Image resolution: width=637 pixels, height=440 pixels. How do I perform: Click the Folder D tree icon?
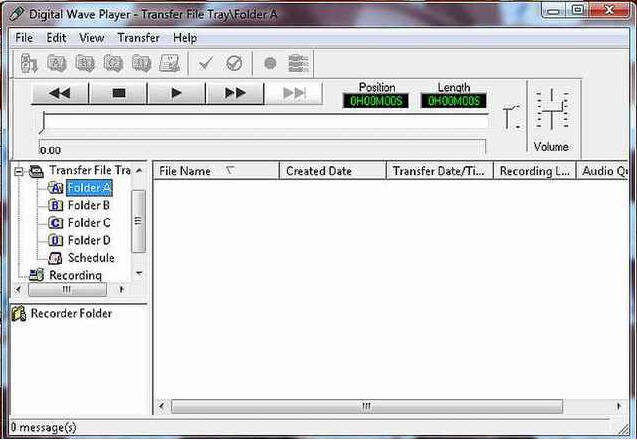click(x=56, y=240)
